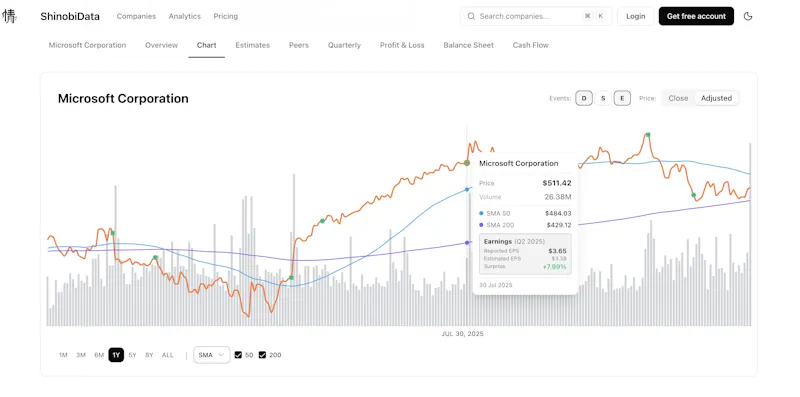Select the Microsoft Corporation tab
The height and width of the screenshot is (397, 800).
[x=87, y=45]
